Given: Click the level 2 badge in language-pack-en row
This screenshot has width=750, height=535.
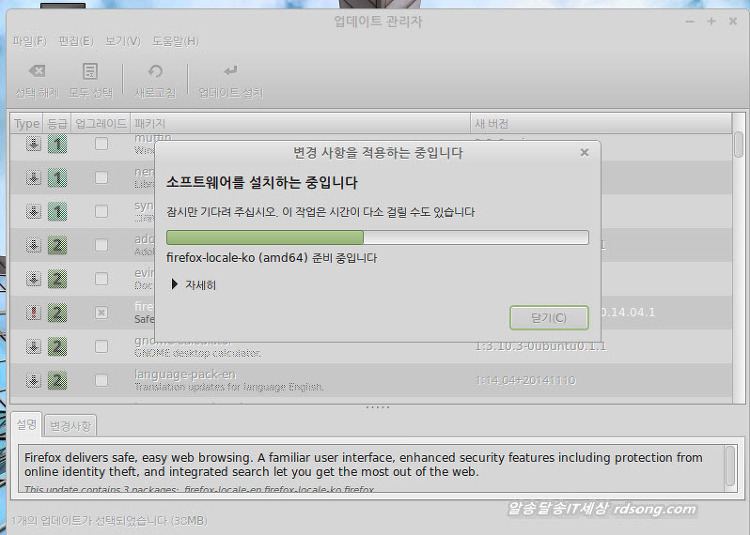Looking at the screenshot, I should pyautogui.click(x=58, y=380).
